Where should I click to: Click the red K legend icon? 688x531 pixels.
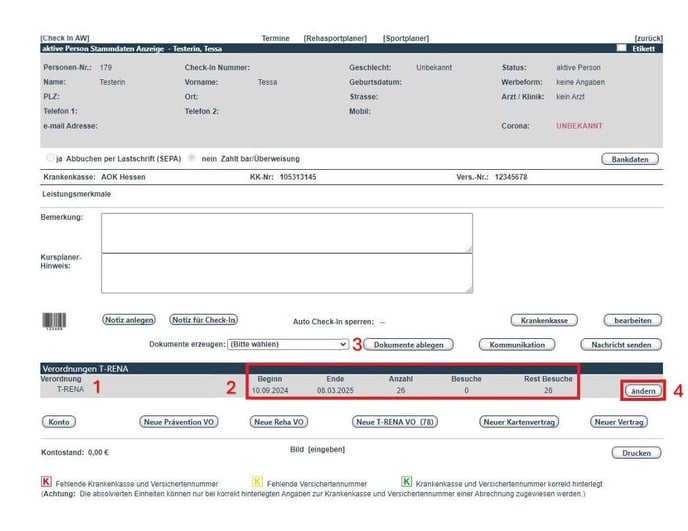click(x=46, y=483)
